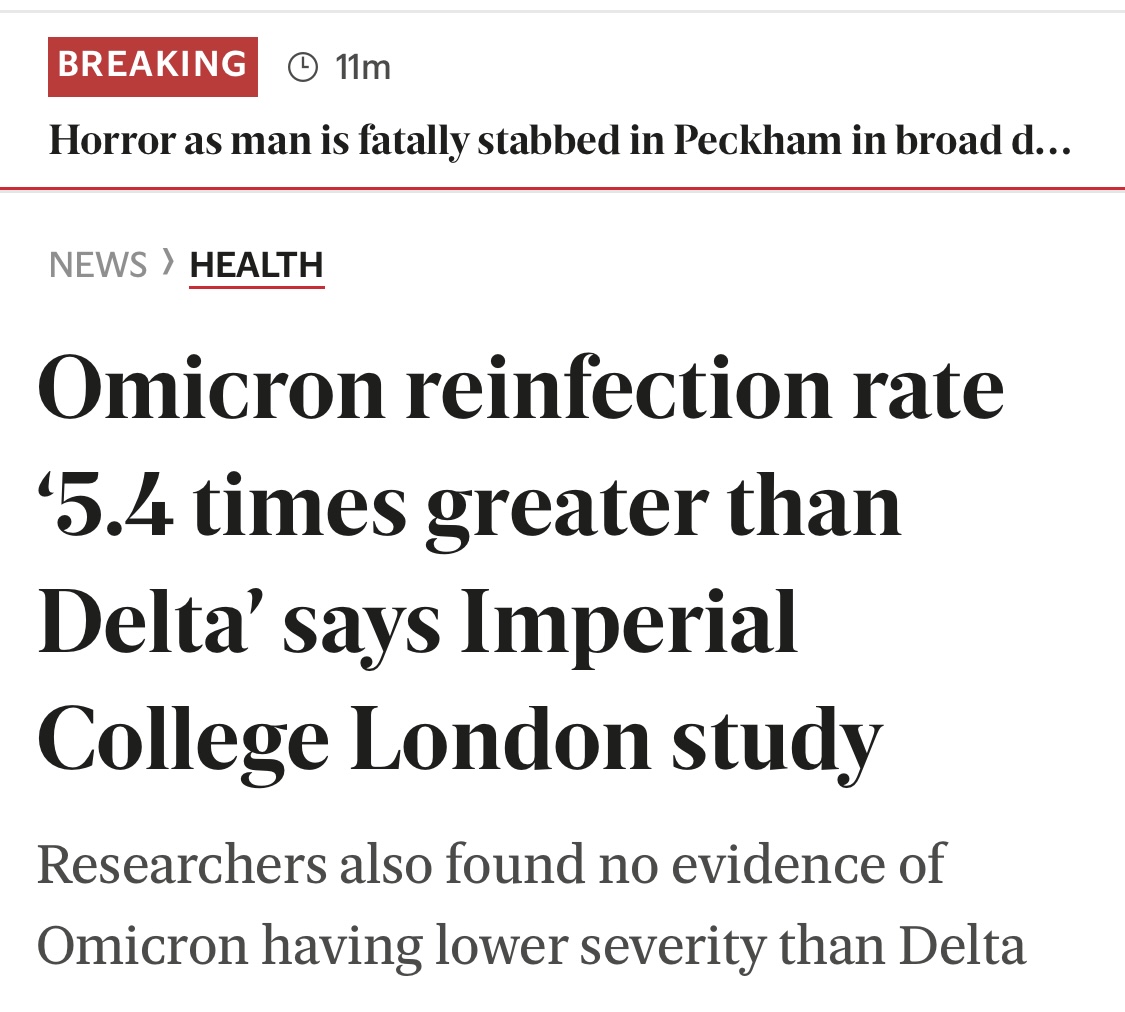Viewport: 1125px width, 1012px height.
Task: Go to the NEWS breadcrumb
Action: pos(98,265)
